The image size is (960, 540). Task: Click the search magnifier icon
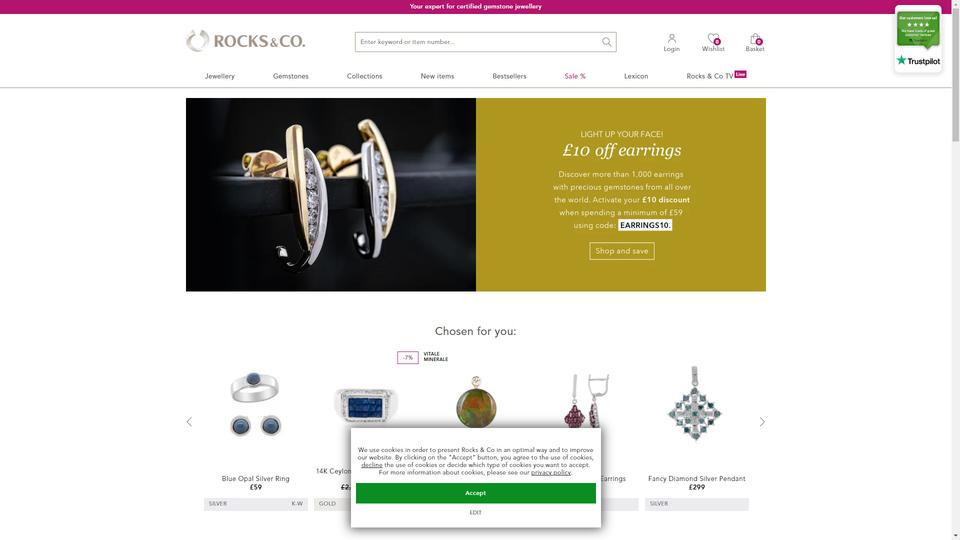(606, 42)
